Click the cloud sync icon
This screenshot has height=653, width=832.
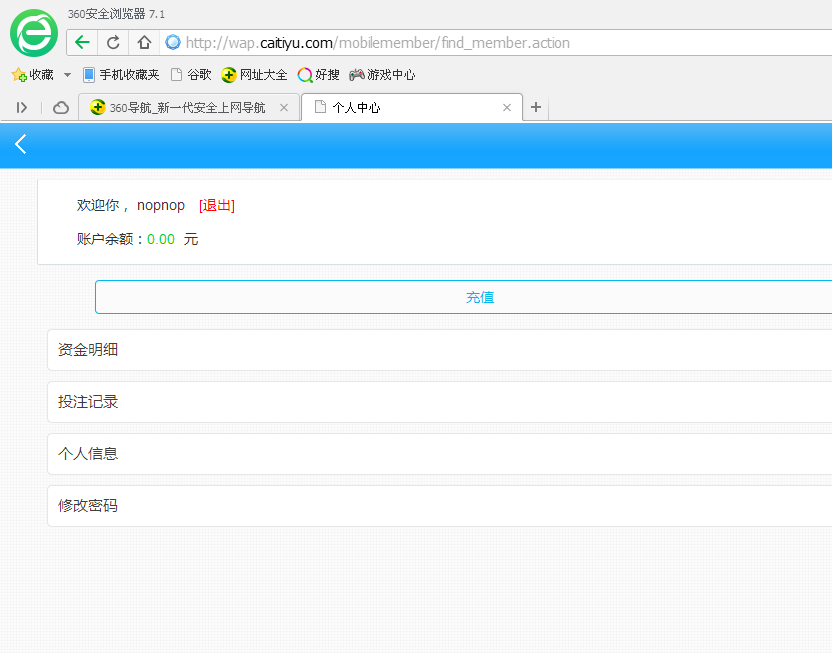coord(61,108)
